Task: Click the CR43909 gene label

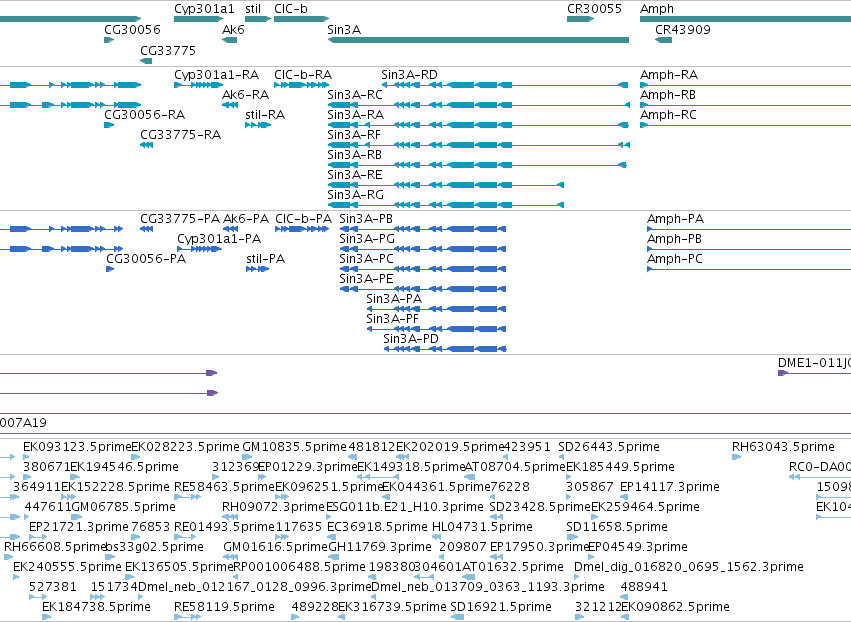Action: [683, 29]
